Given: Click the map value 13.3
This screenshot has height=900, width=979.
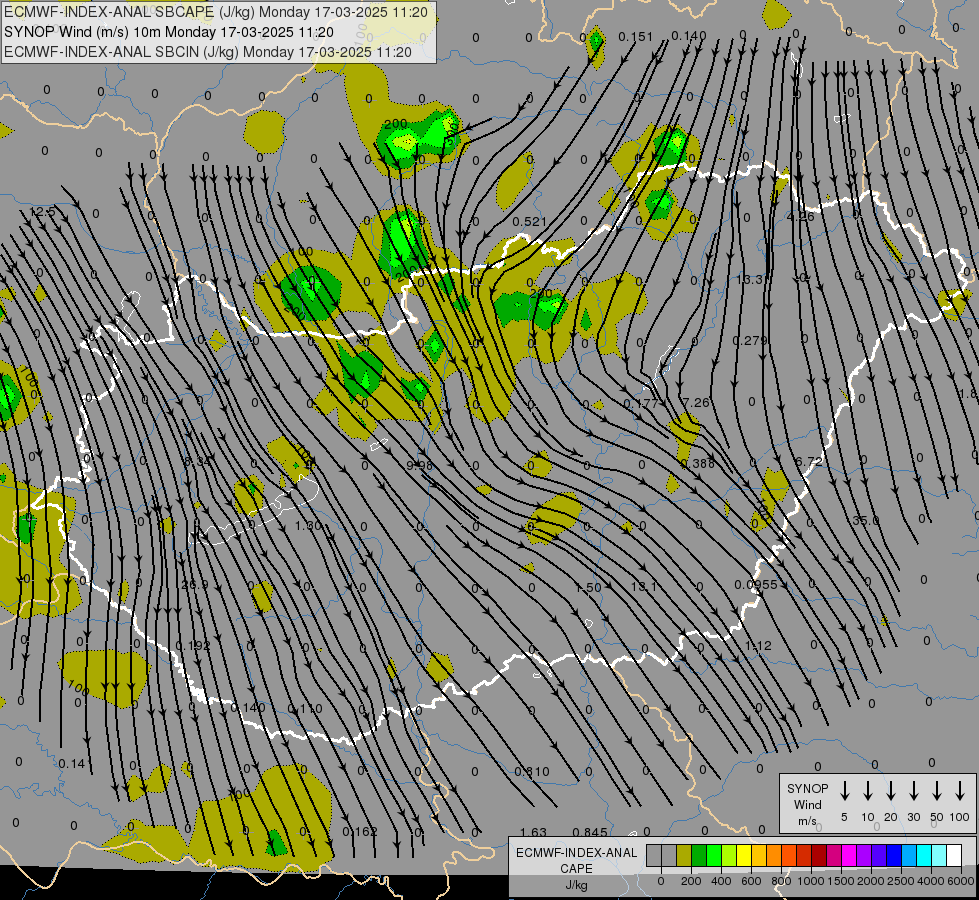Looking at the screenshot, I should tap(749, 279).
